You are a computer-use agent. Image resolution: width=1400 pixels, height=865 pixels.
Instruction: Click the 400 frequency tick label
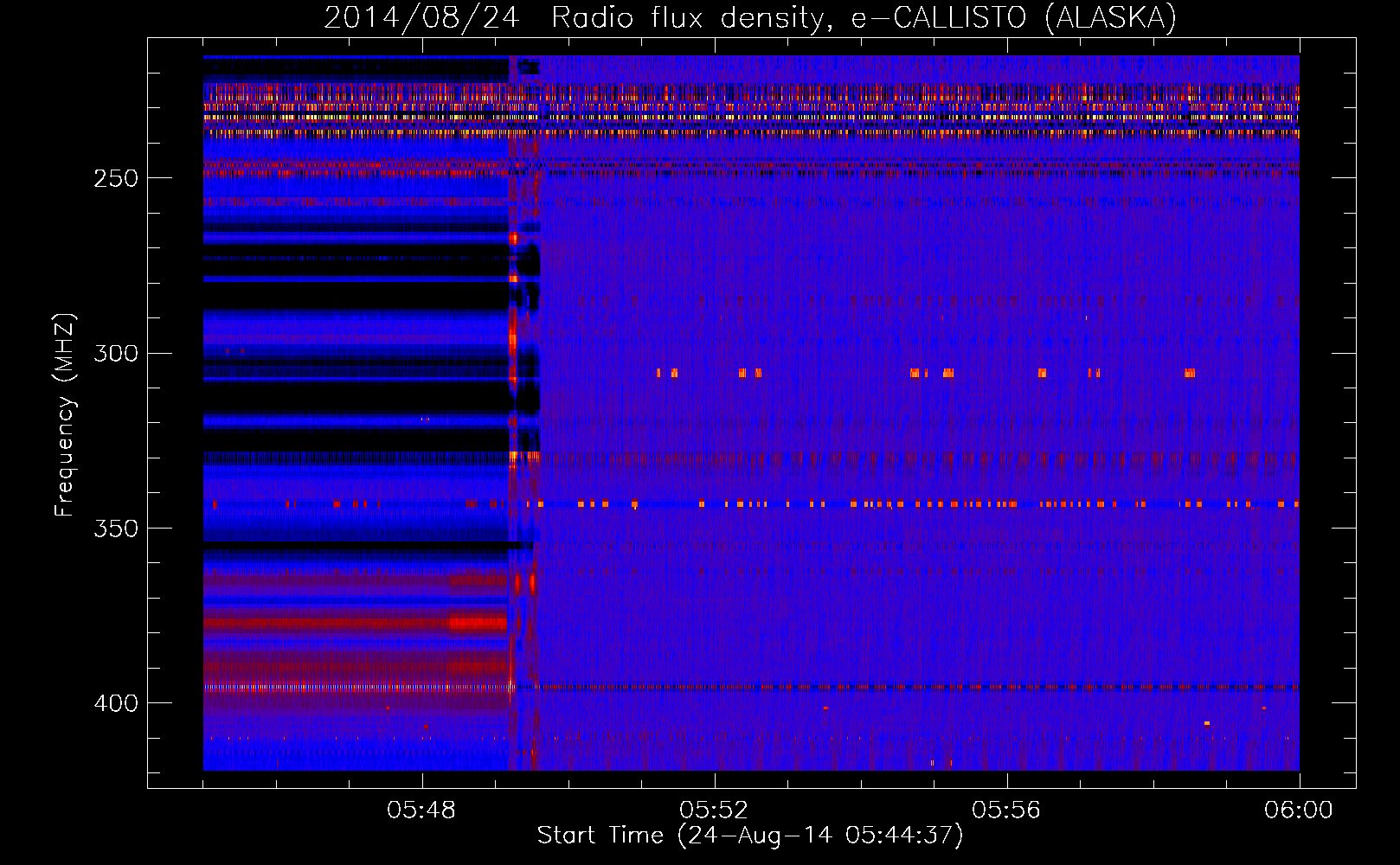point(116,703)
